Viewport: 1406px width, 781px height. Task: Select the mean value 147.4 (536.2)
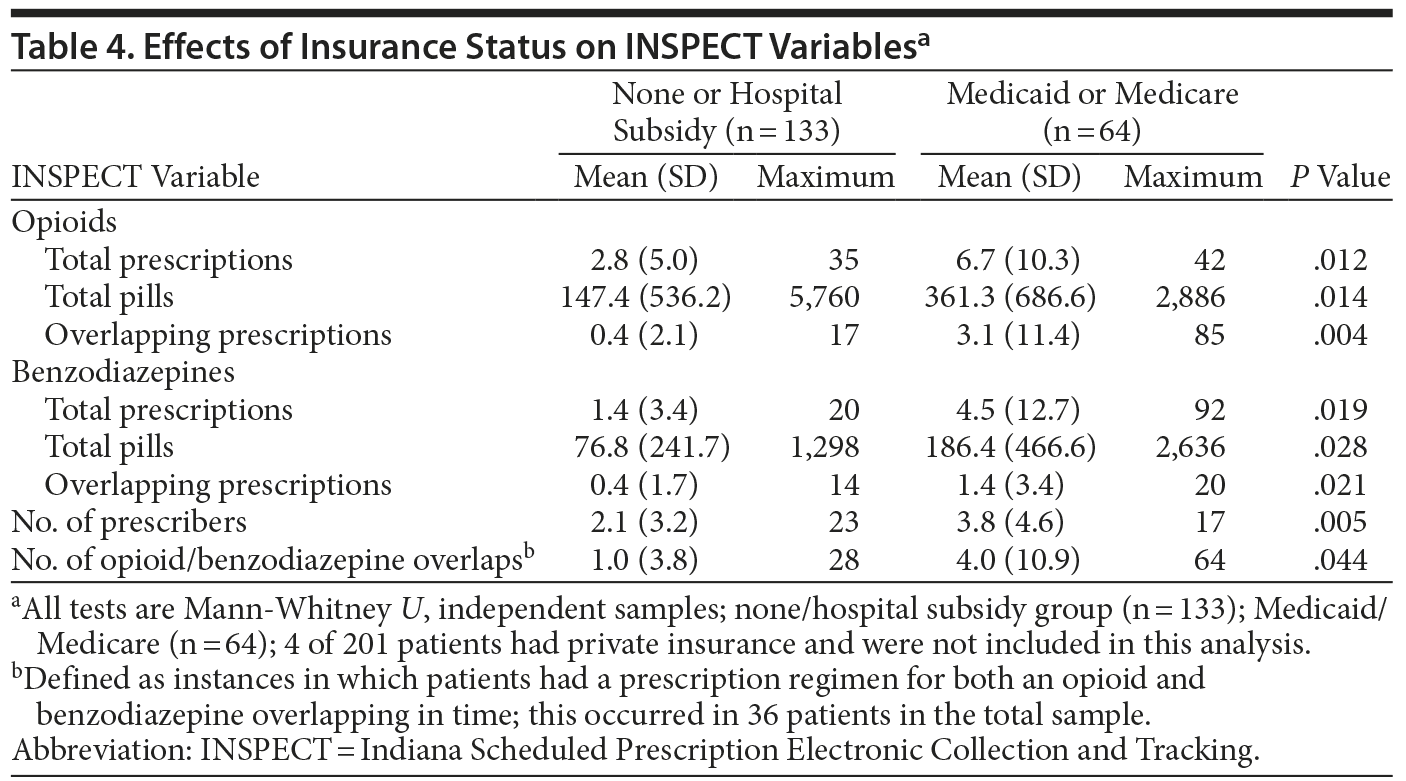click(x=645, y=297)
